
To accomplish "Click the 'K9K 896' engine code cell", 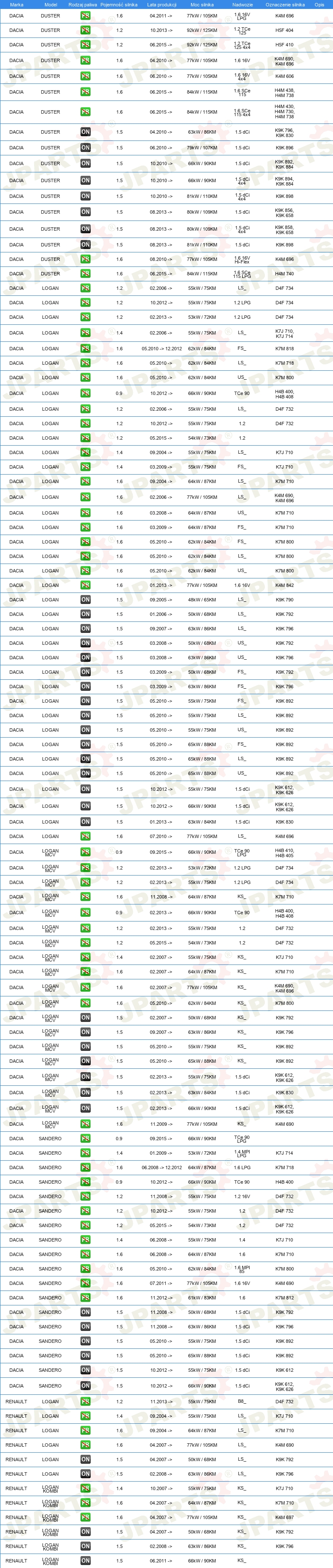I will click(x=284, y=147).
